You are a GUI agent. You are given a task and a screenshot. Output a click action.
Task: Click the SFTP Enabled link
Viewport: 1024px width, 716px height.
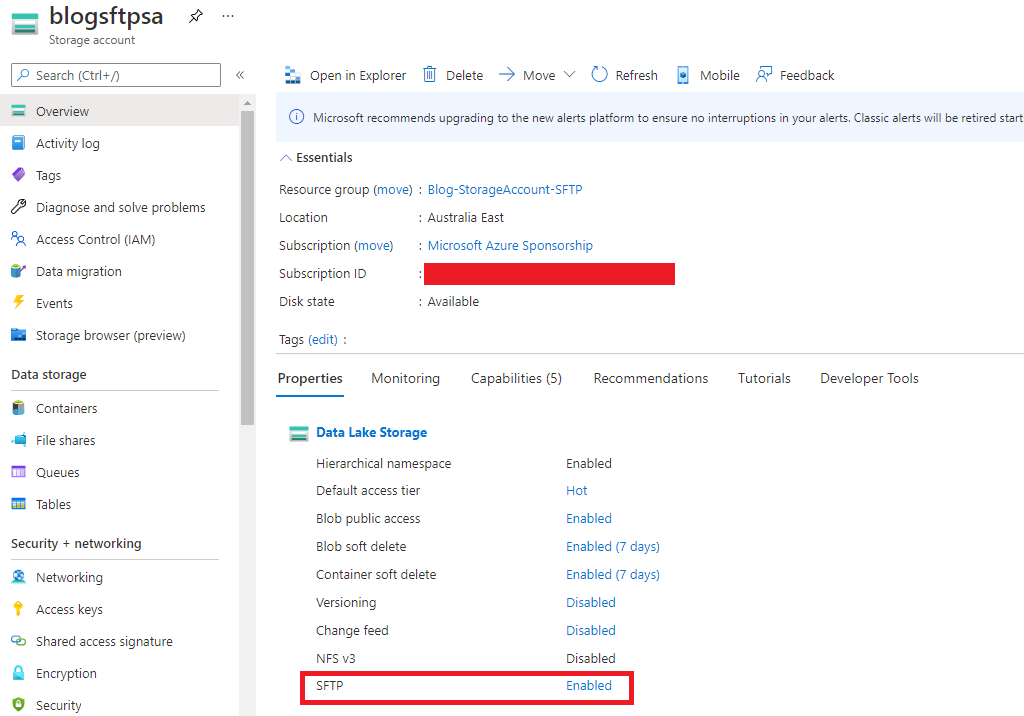[x=589, y=686]
